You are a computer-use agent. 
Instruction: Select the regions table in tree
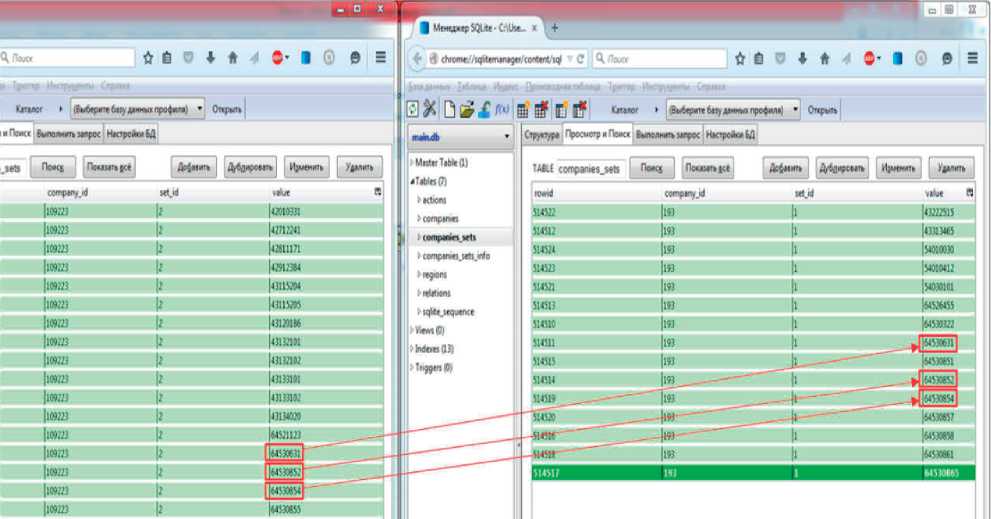click(x=435, y=274)
